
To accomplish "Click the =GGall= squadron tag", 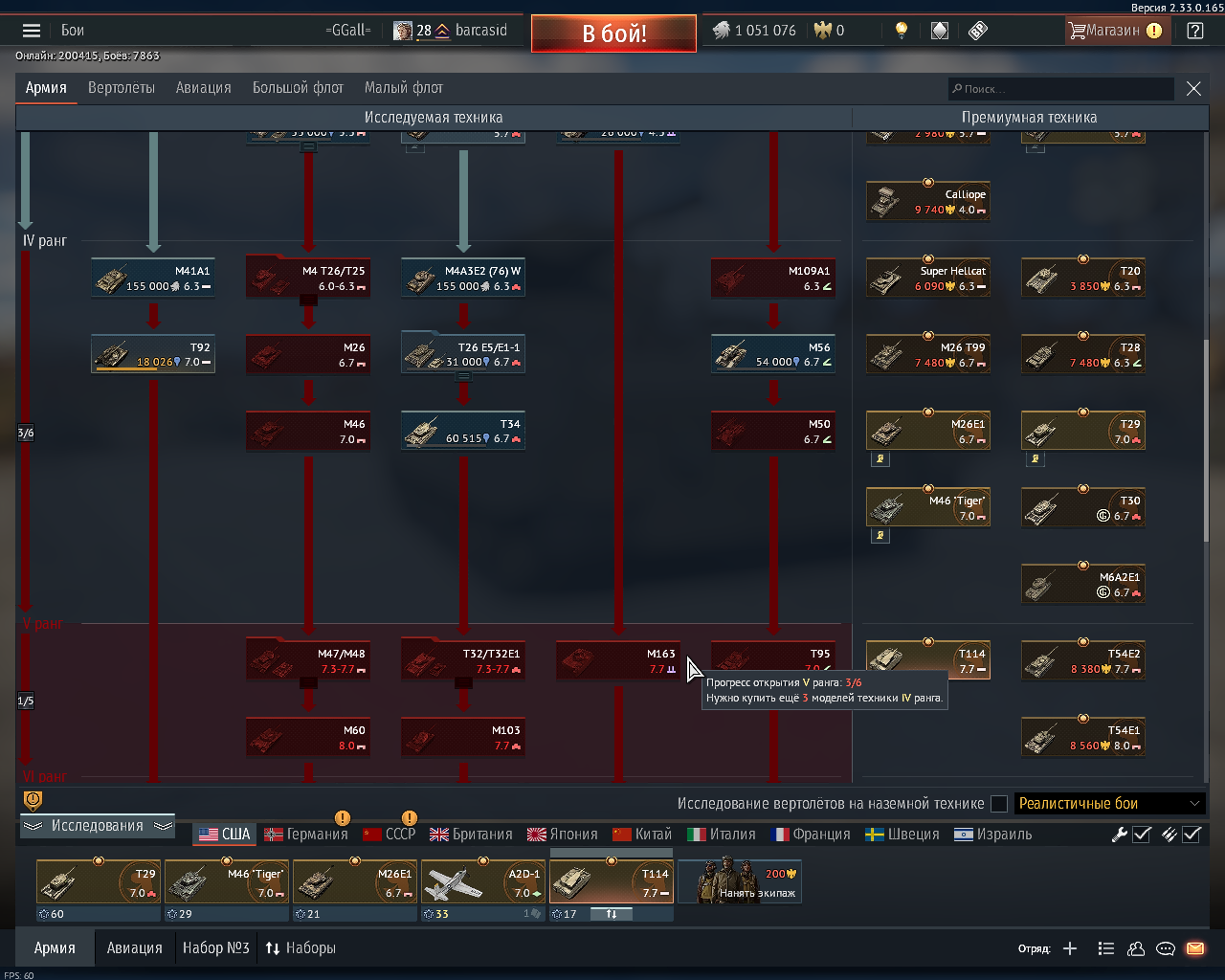I will click(348, 31).
